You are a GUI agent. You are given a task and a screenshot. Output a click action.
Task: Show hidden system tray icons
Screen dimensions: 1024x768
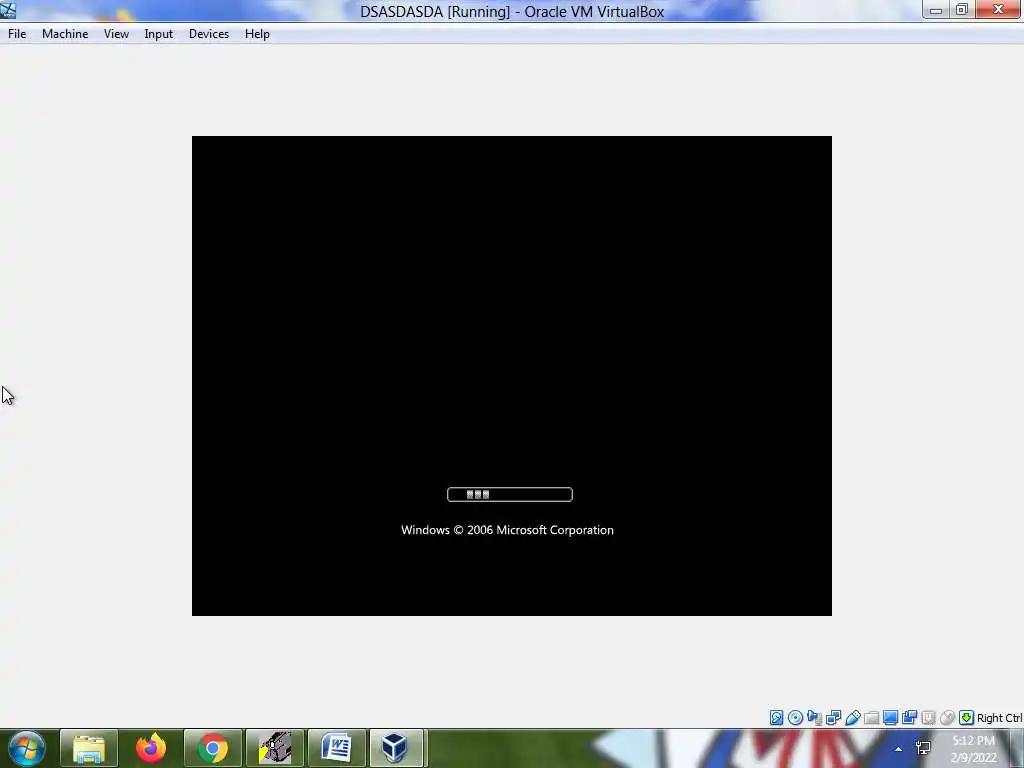pos(899,749)
